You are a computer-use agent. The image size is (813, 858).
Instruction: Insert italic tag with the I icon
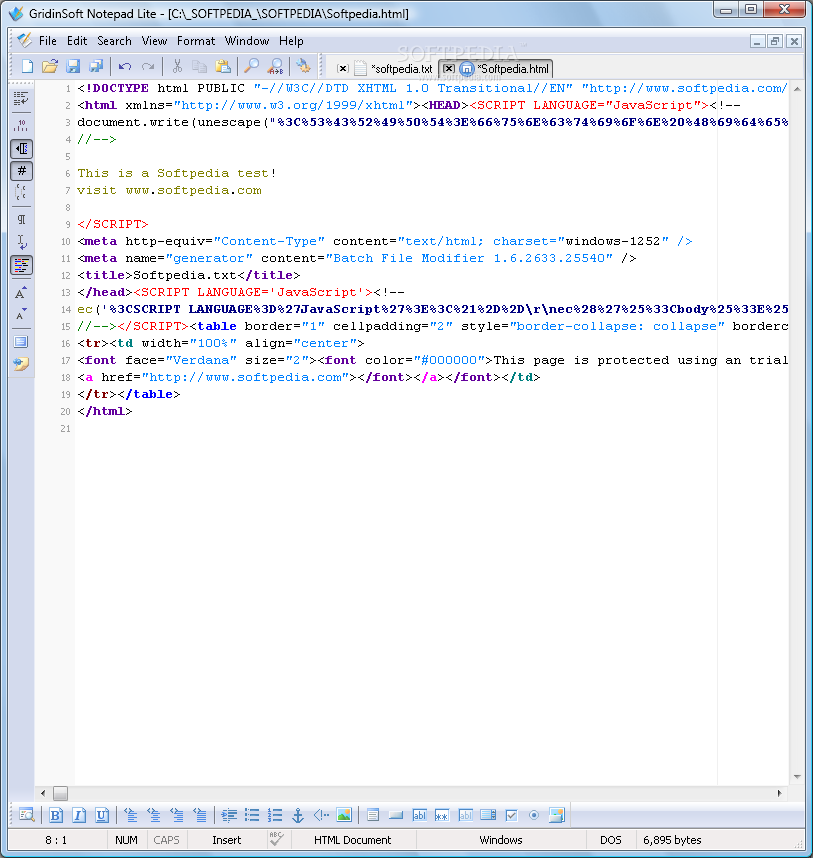[x=79, y=815]
